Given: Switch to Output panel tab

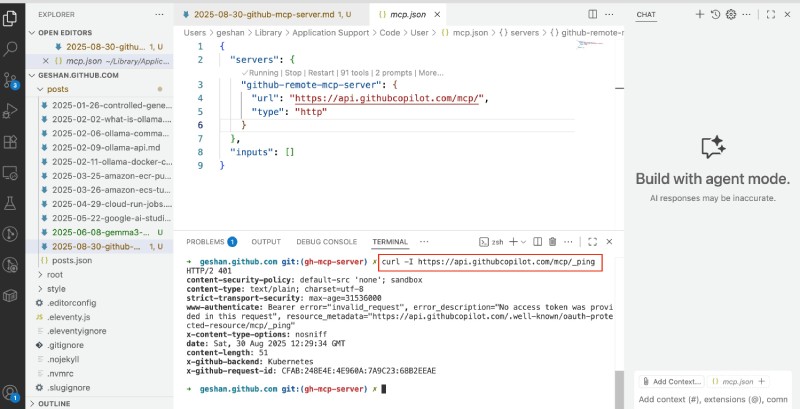Looking at the screenshot, I should 266,242.
